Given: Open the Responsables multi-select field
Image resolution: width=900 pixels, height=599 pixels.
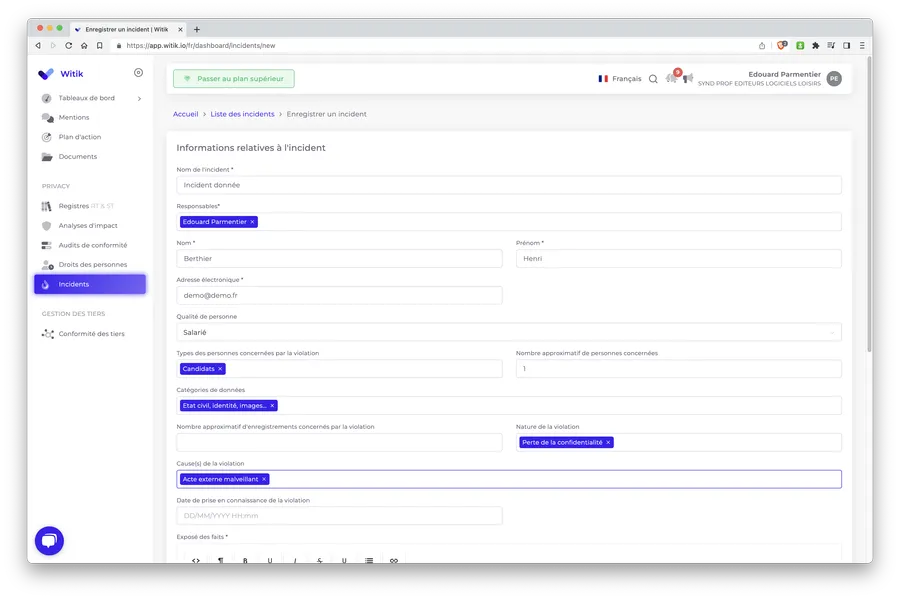Looking at the screenshot, I should (x=509, y=222).
